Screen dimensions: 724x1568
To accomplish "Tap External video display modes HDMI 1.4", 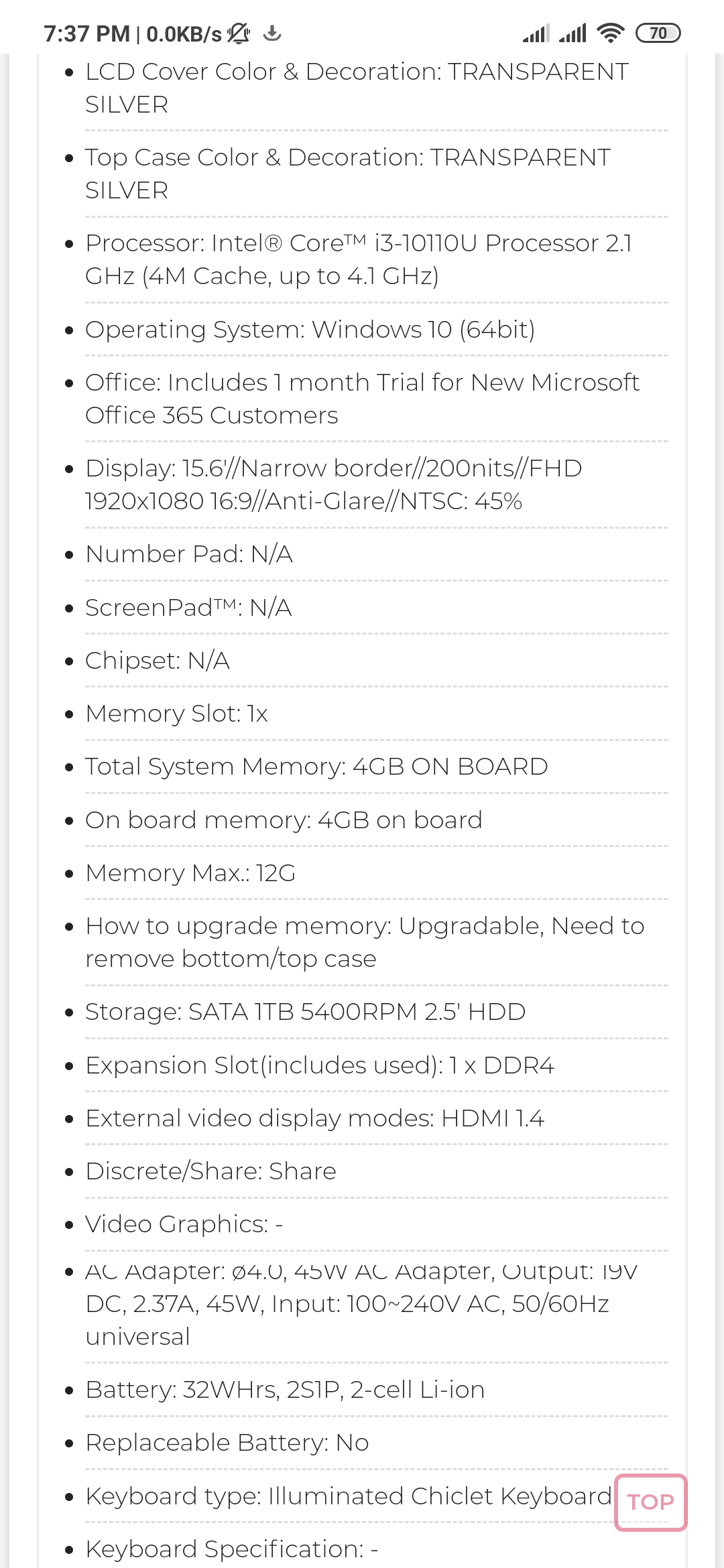I will point(315,1118).
